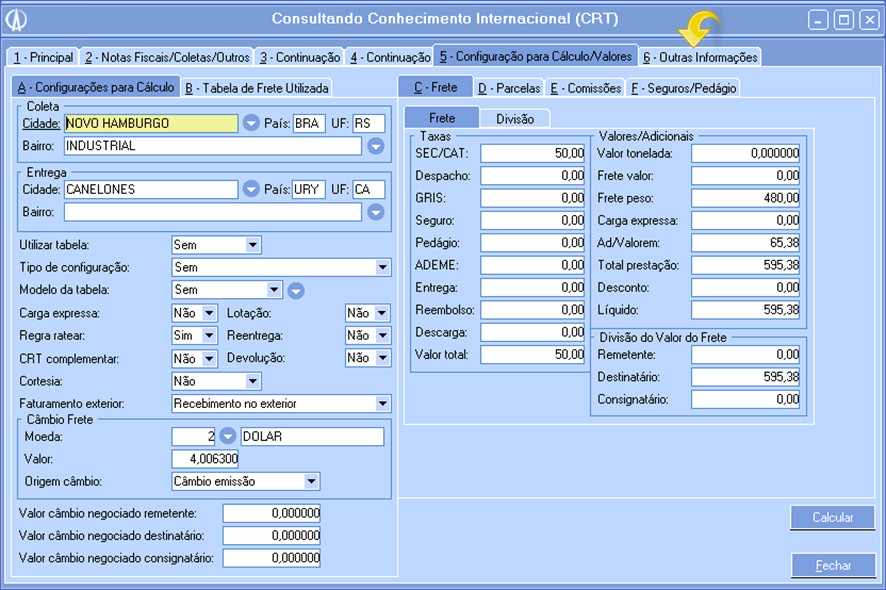Open the Divisão sub-tab
Viewport: 886px width, 590px height.
point(515,119)
